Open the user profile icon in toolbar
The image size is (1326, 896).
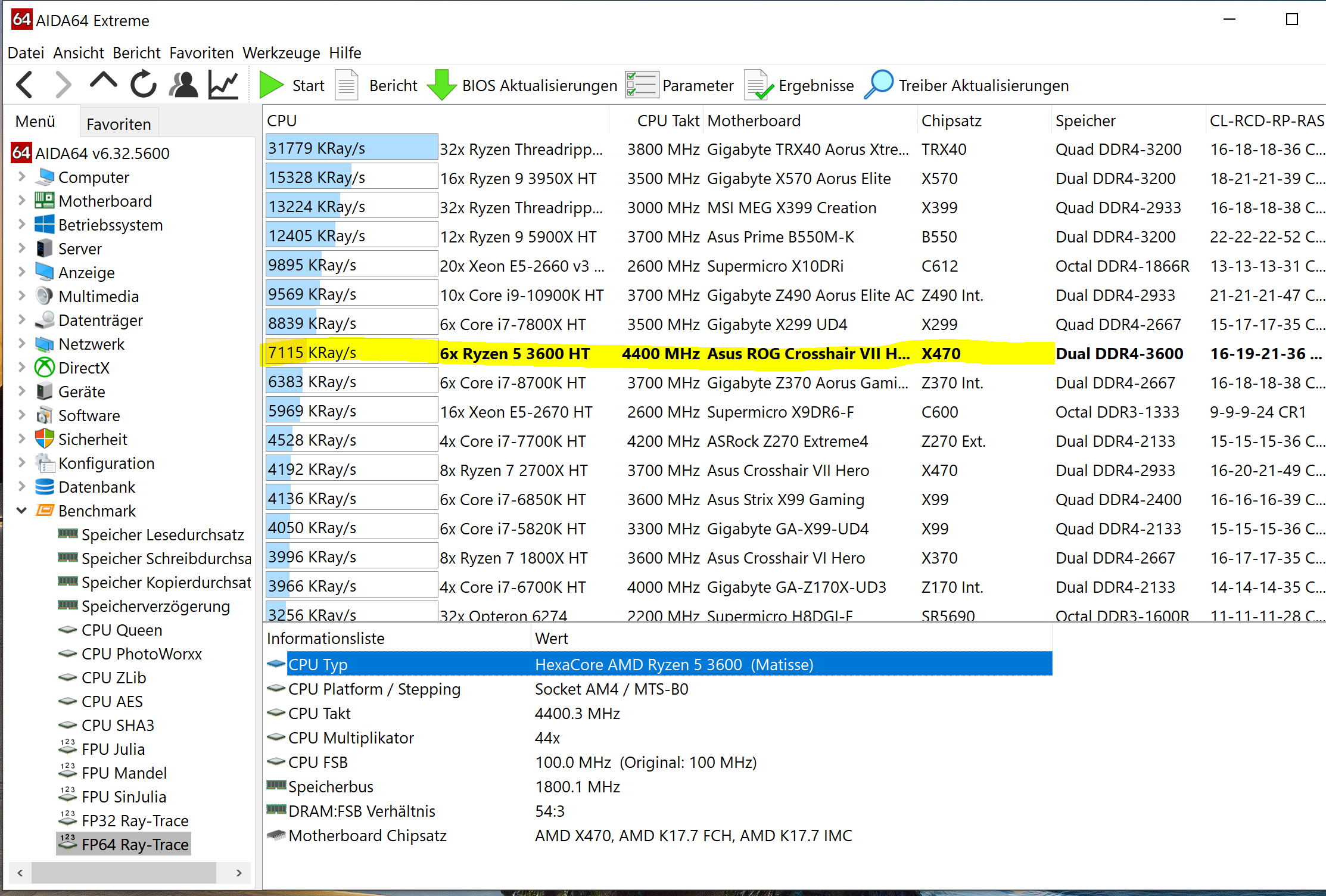pos(183,85)
